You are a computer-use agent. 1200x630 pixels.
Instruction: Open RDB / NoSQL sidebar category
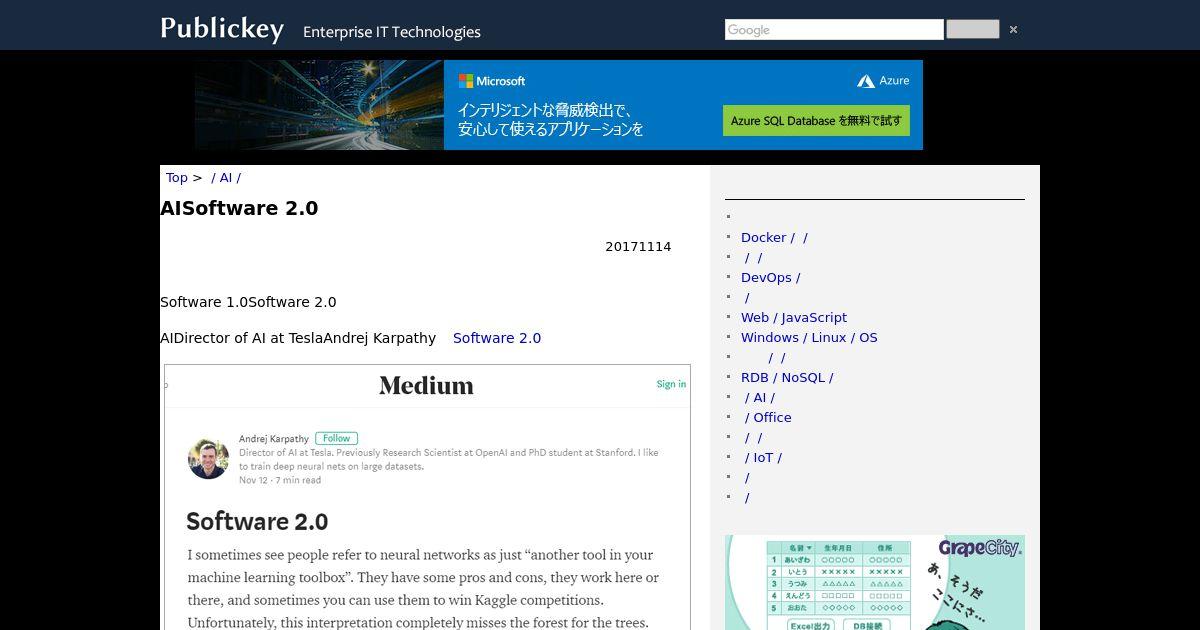(787, 378)
